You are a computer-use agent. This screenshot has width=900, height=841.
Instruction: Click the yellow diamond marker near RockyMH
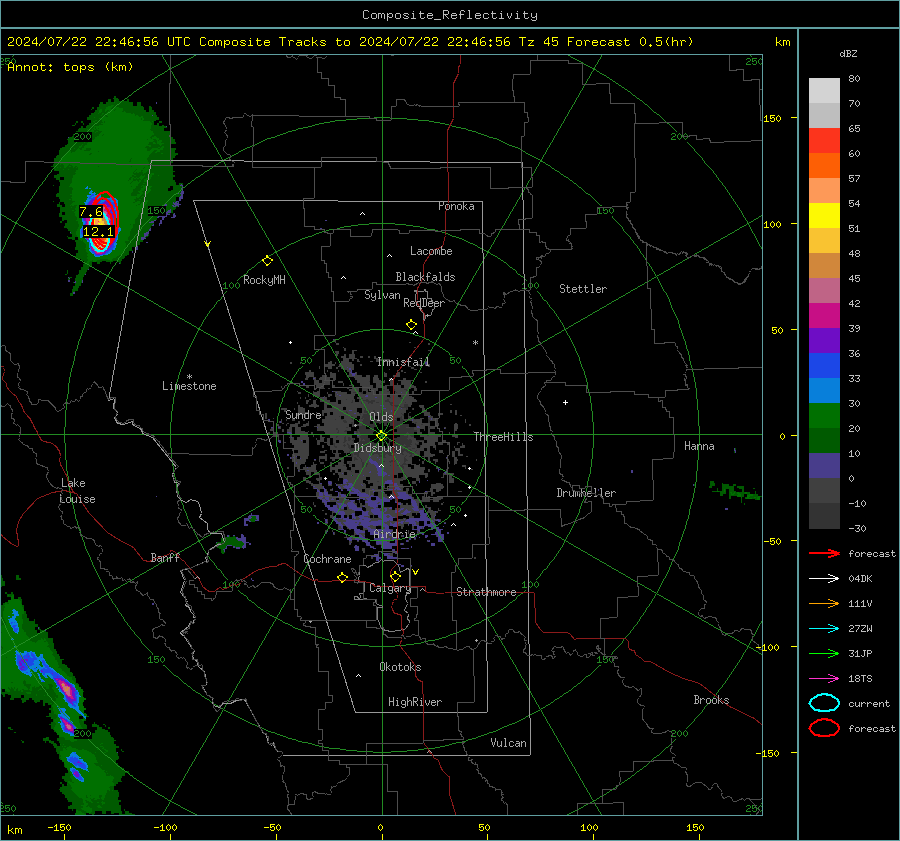[x=267, y=261]
